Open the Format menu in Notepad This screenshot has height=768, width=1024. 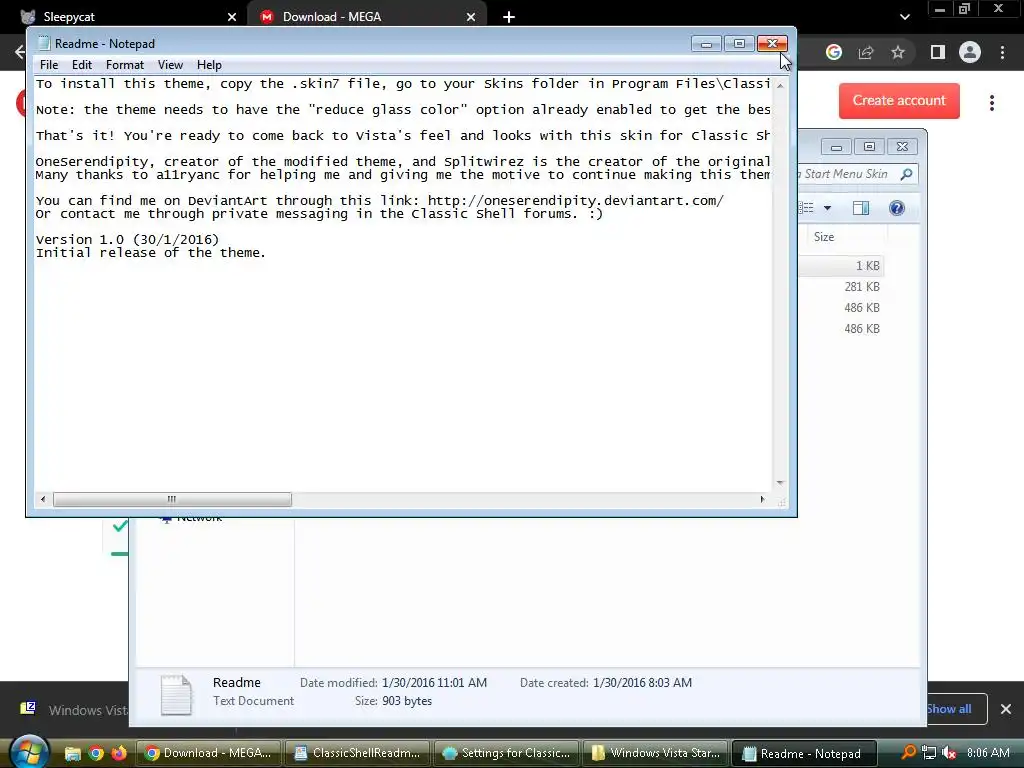125,65
